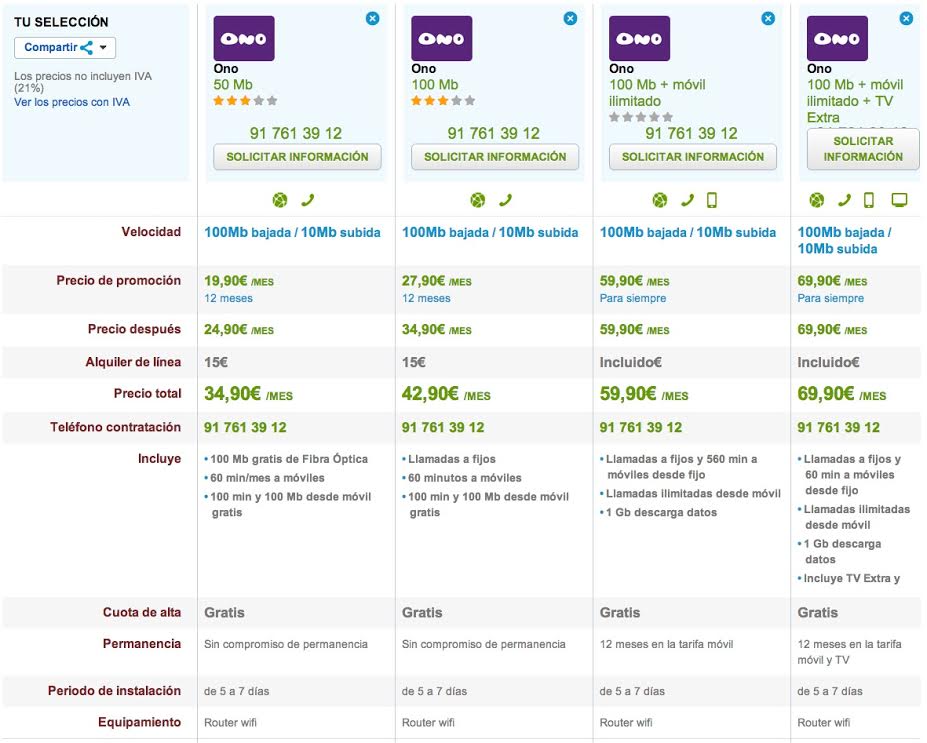
Task: Click the '34,90€ /MES' total price
Action: click(x=248, y=394)
